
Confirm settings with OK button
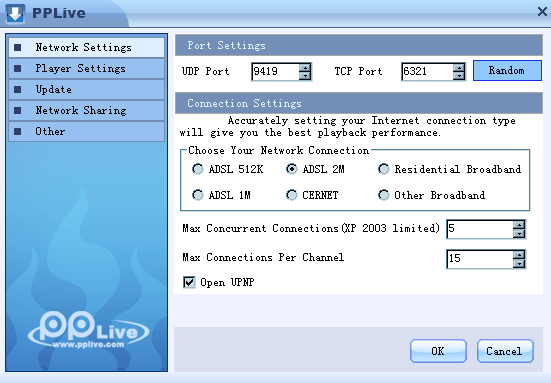coord(438,351)
